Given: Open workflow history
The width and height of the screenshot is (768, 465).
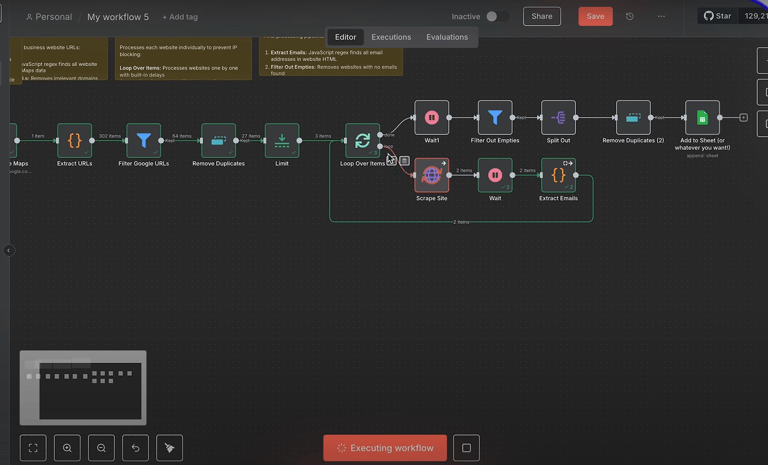Looking at the screenshot, I should (630, 16).
